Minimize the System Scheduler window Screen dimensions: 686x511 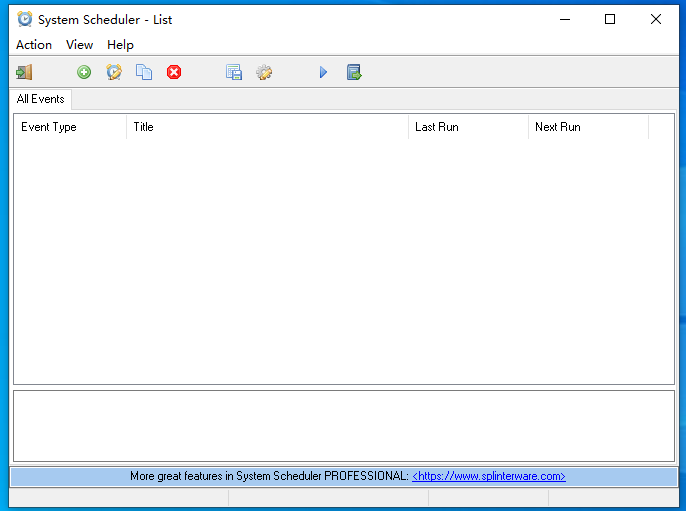[x=565, y=19]
